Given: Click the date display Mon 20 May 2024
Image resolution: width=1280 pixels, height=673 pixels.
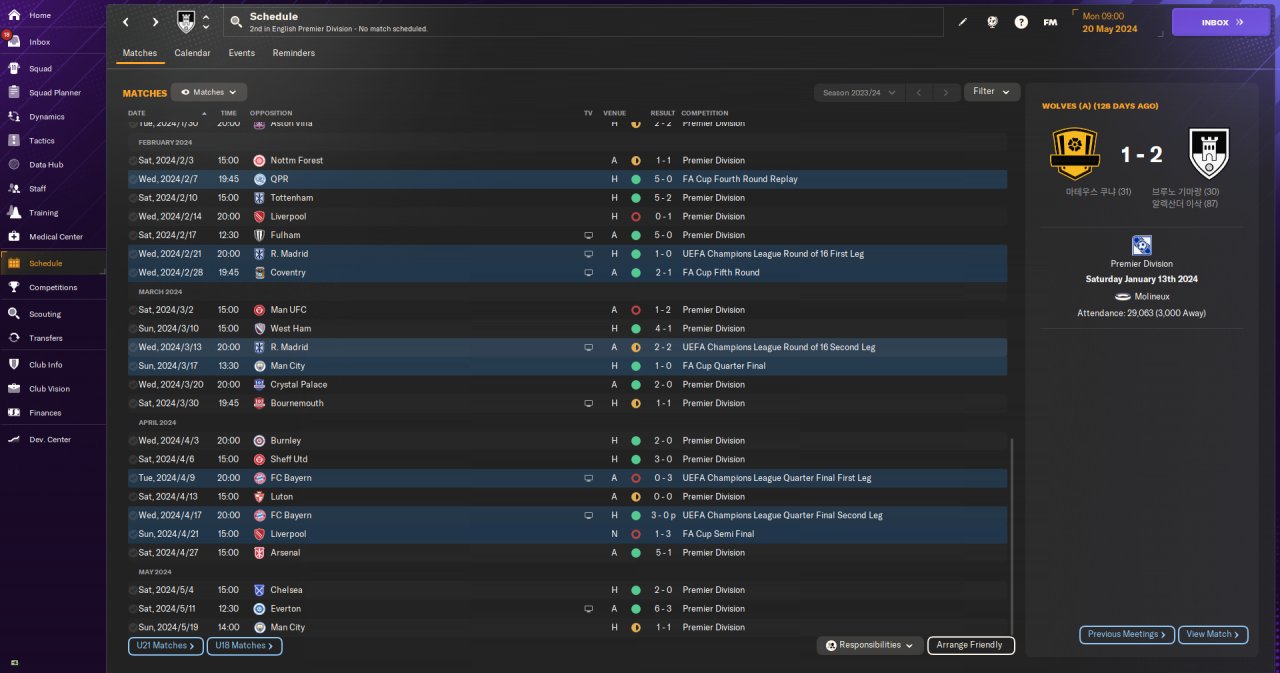Looking at the screenshot, I should [1111, 22].
